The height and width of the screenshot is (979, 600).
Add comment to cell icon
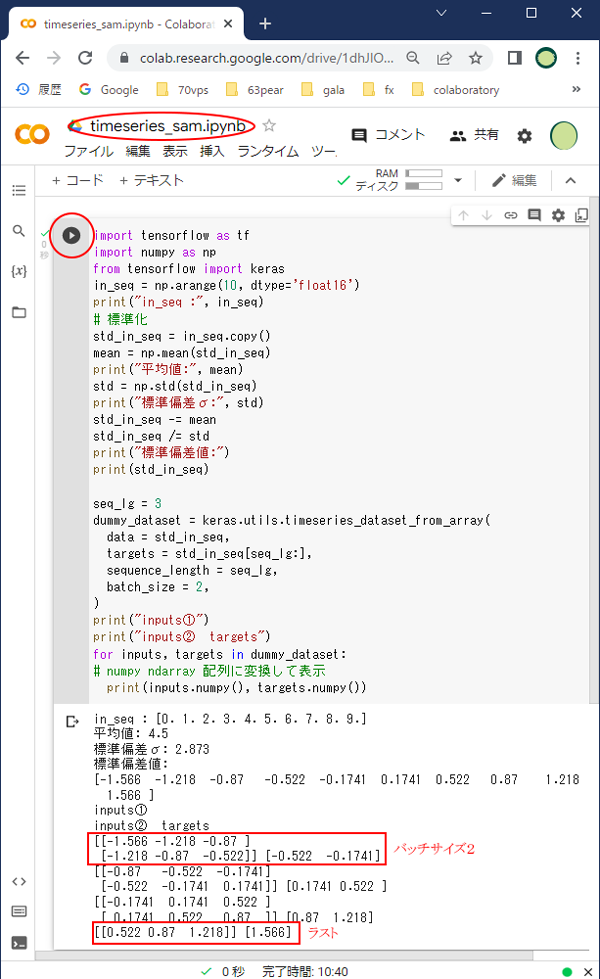point(534,215)
